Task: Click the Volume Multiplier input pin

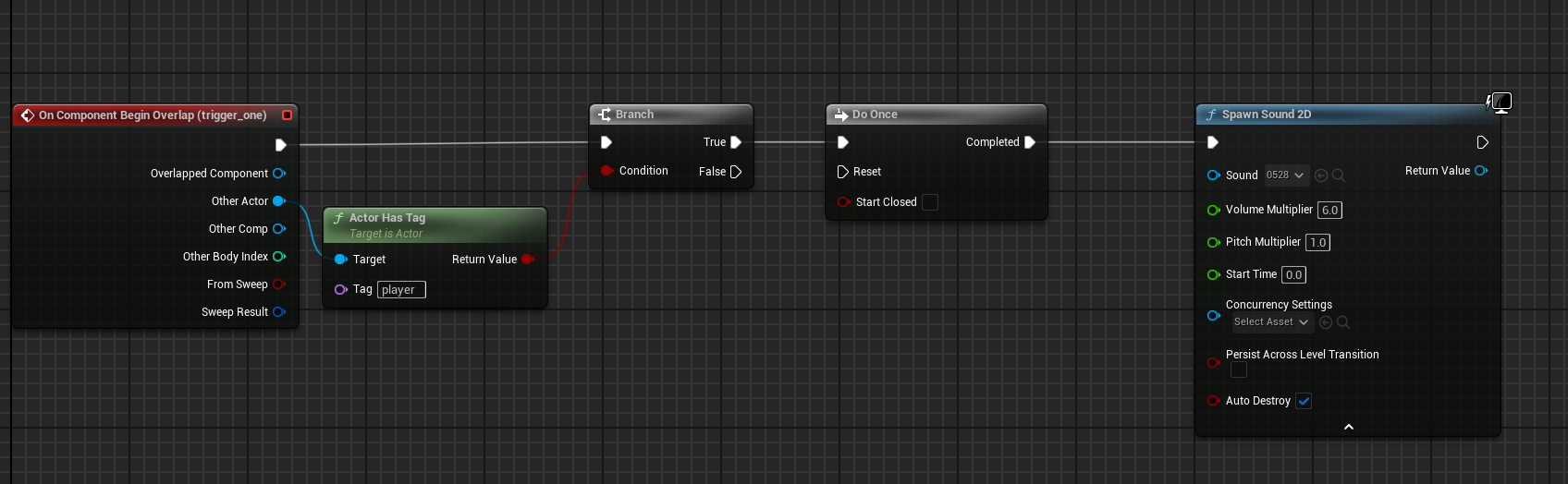Action: pyautogui.click(x=1214, y=210)
